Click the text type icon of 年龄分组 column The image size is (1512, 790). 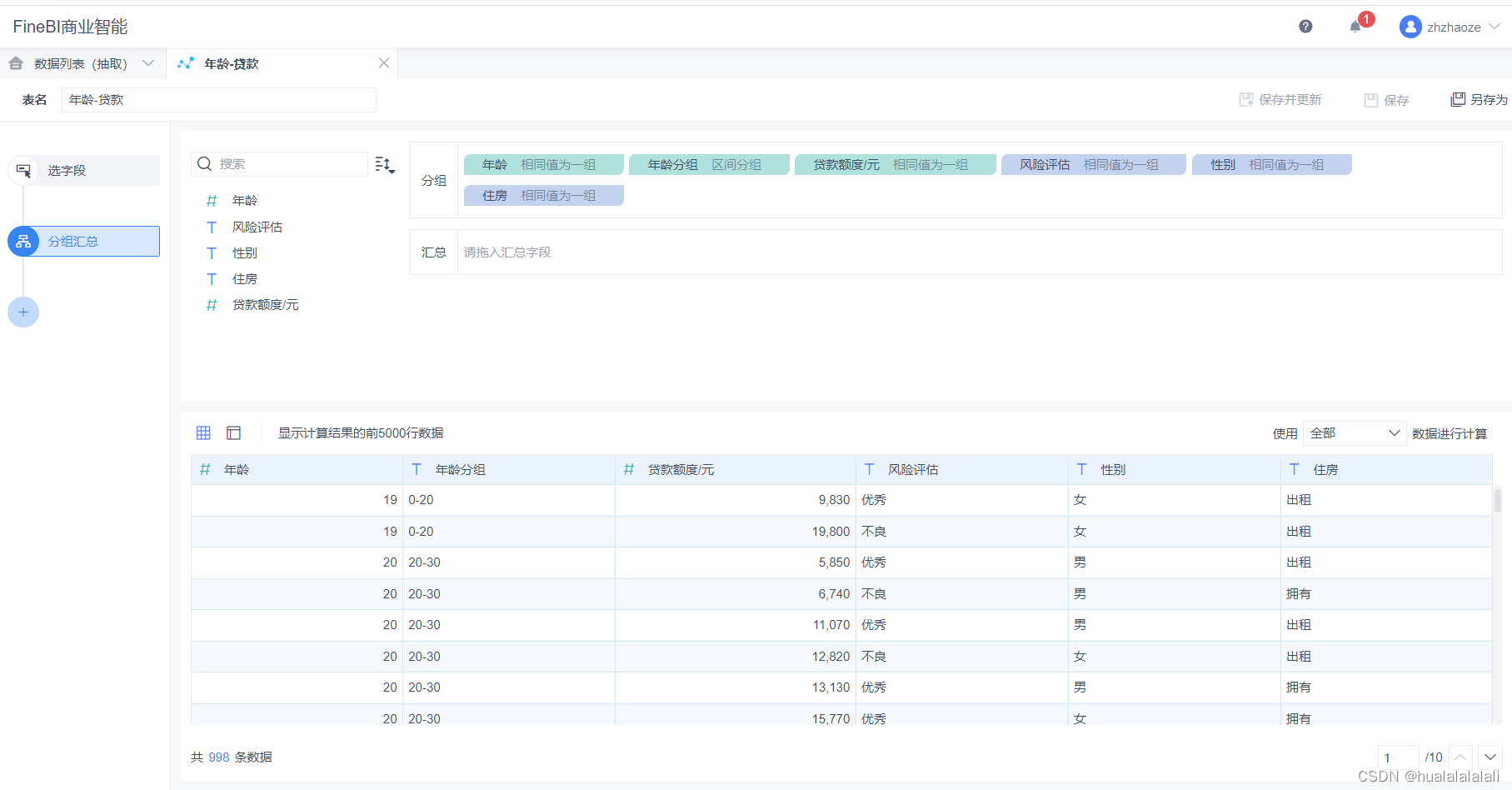(417, 470)
